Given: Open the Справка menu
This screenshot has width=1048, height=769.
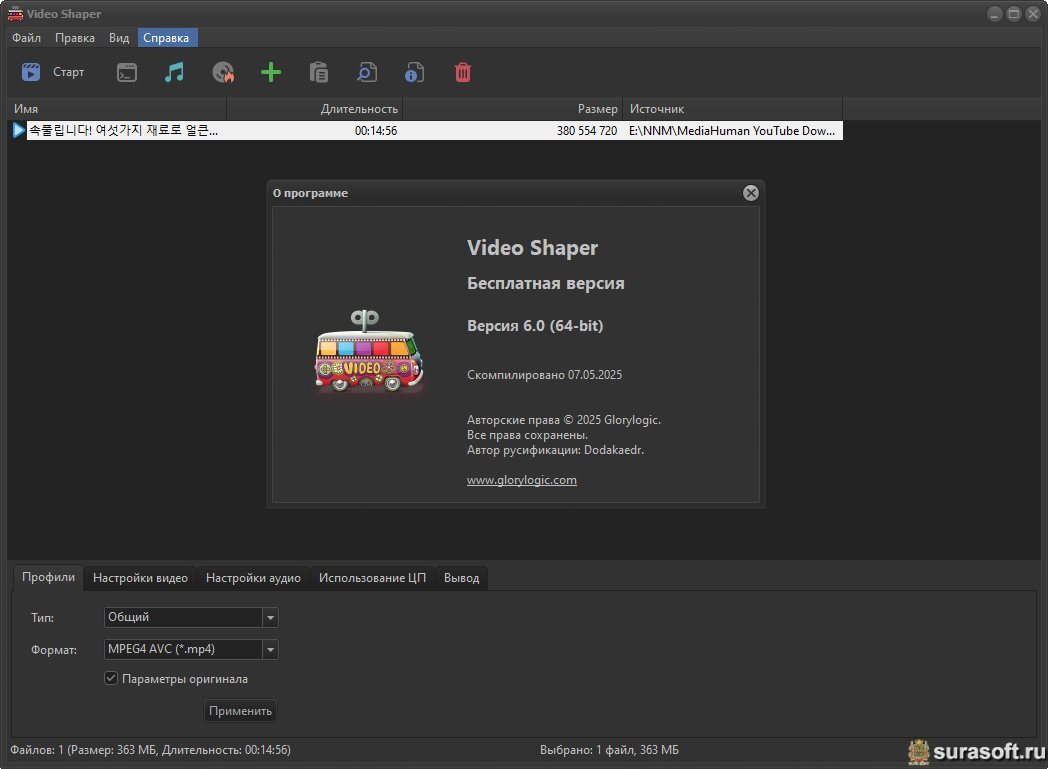Looking at the screenshot, I should tap(166, 38).
